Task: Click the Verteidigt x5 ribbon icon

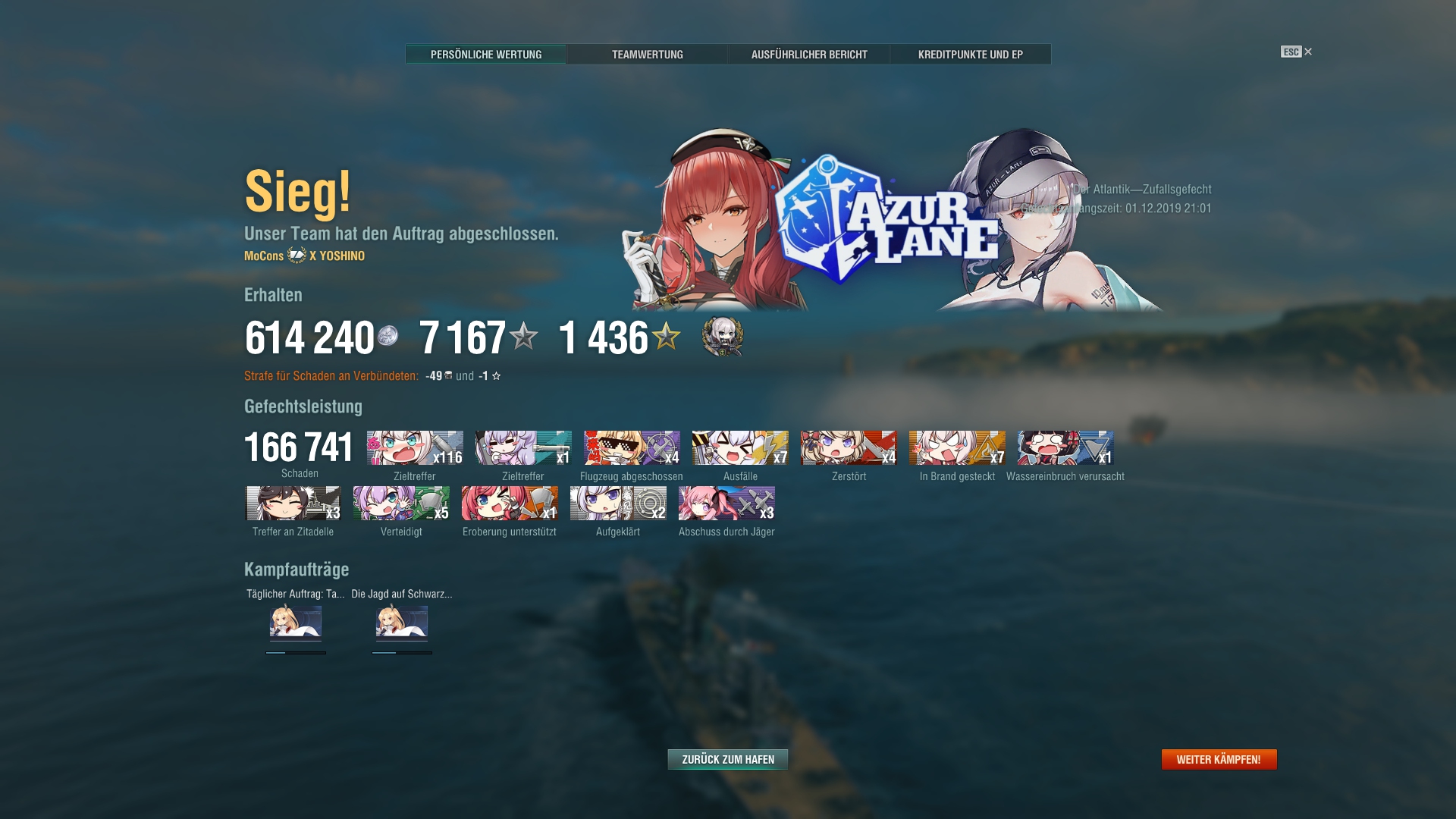Action: [401, 504]
